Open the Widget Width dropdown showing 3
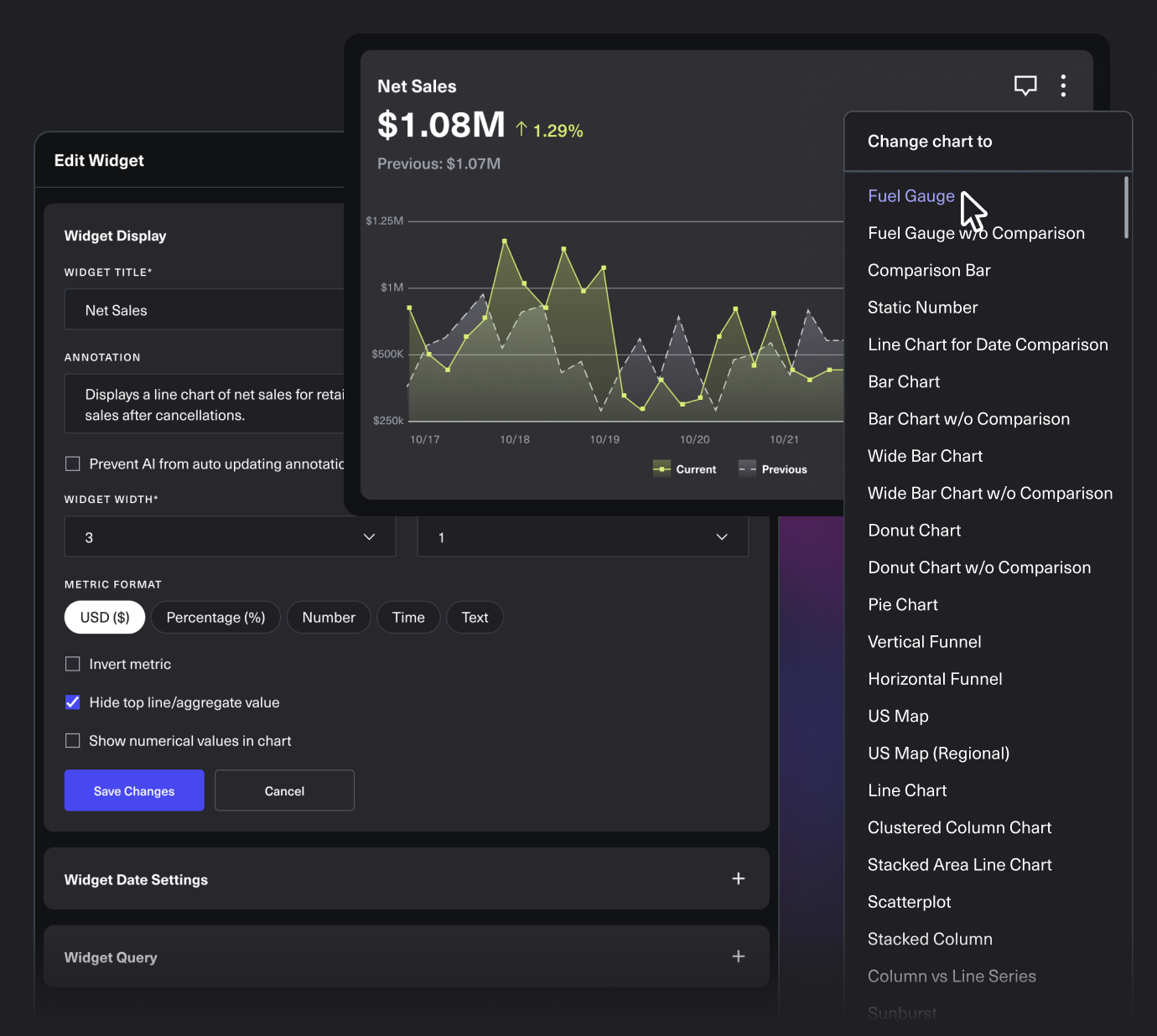1157x1036 pixels. [x=230, y=537]
